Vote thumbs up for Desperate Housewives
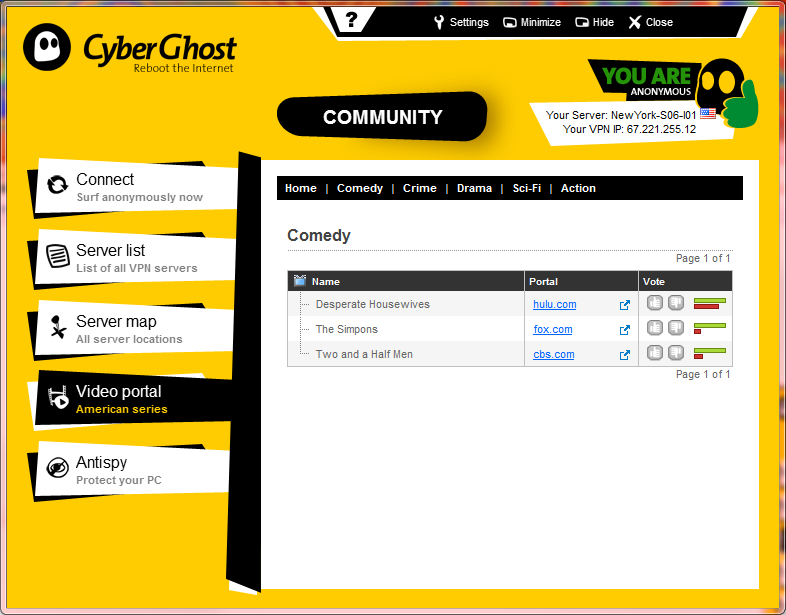 tap(655, 303)
